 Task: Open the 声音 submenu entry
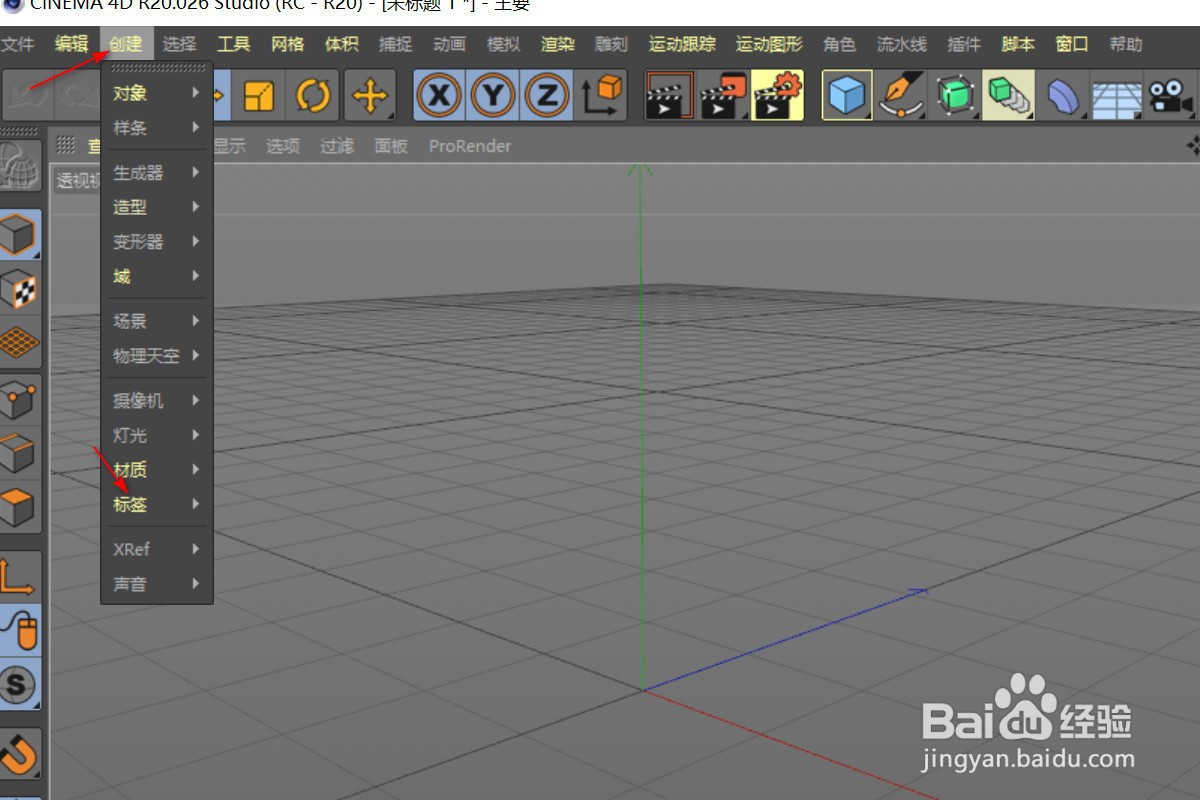click(x=157, y=584)
